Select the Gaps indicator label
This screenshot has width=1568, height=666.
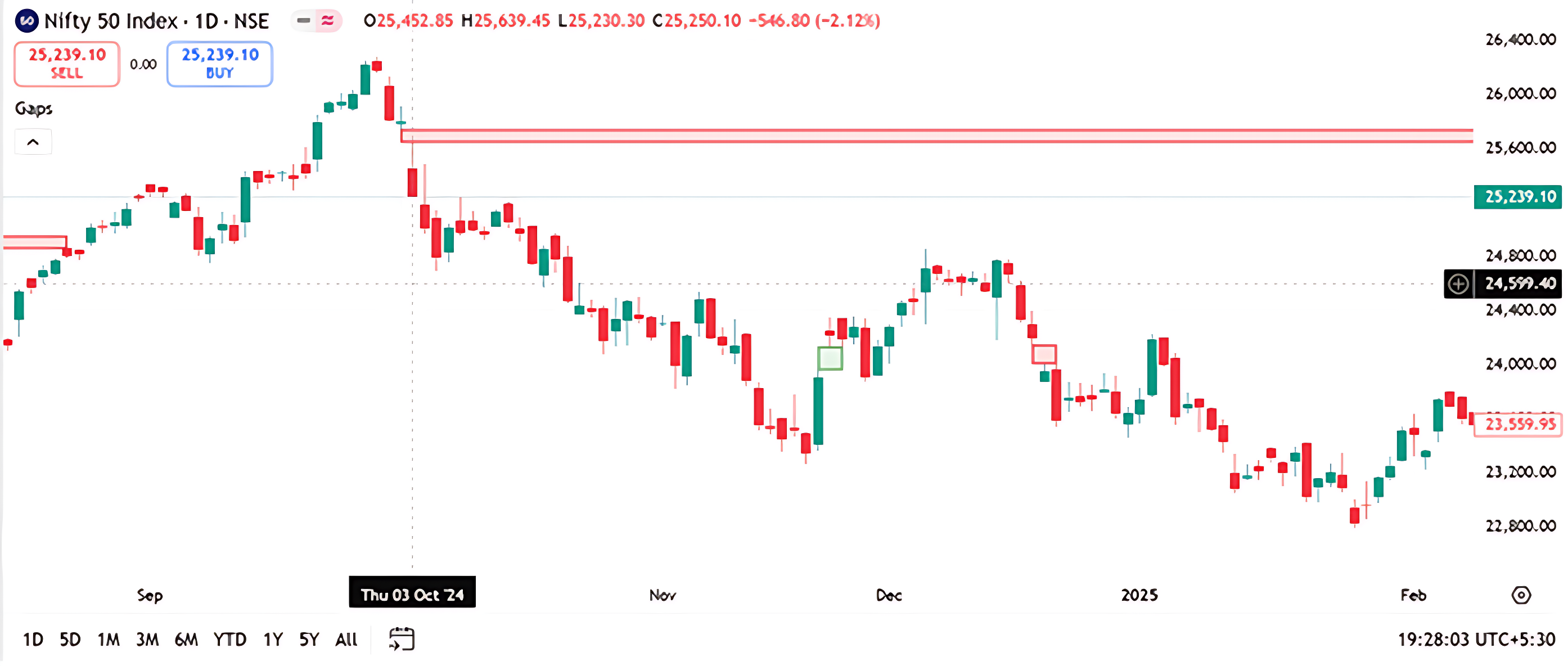[x=34, y=109]
